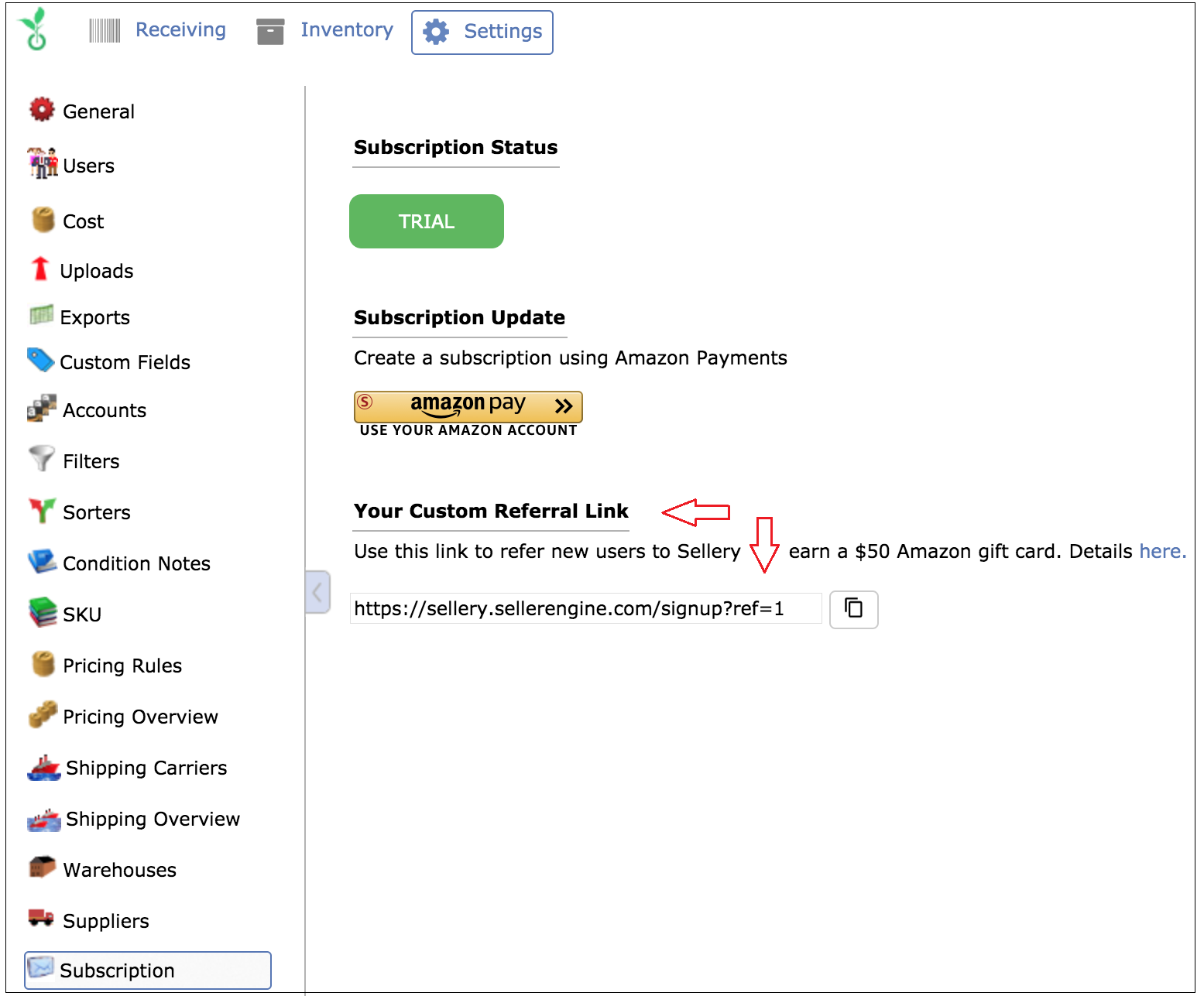
Task: Open Pricing Rules settings
Action: 122,666
